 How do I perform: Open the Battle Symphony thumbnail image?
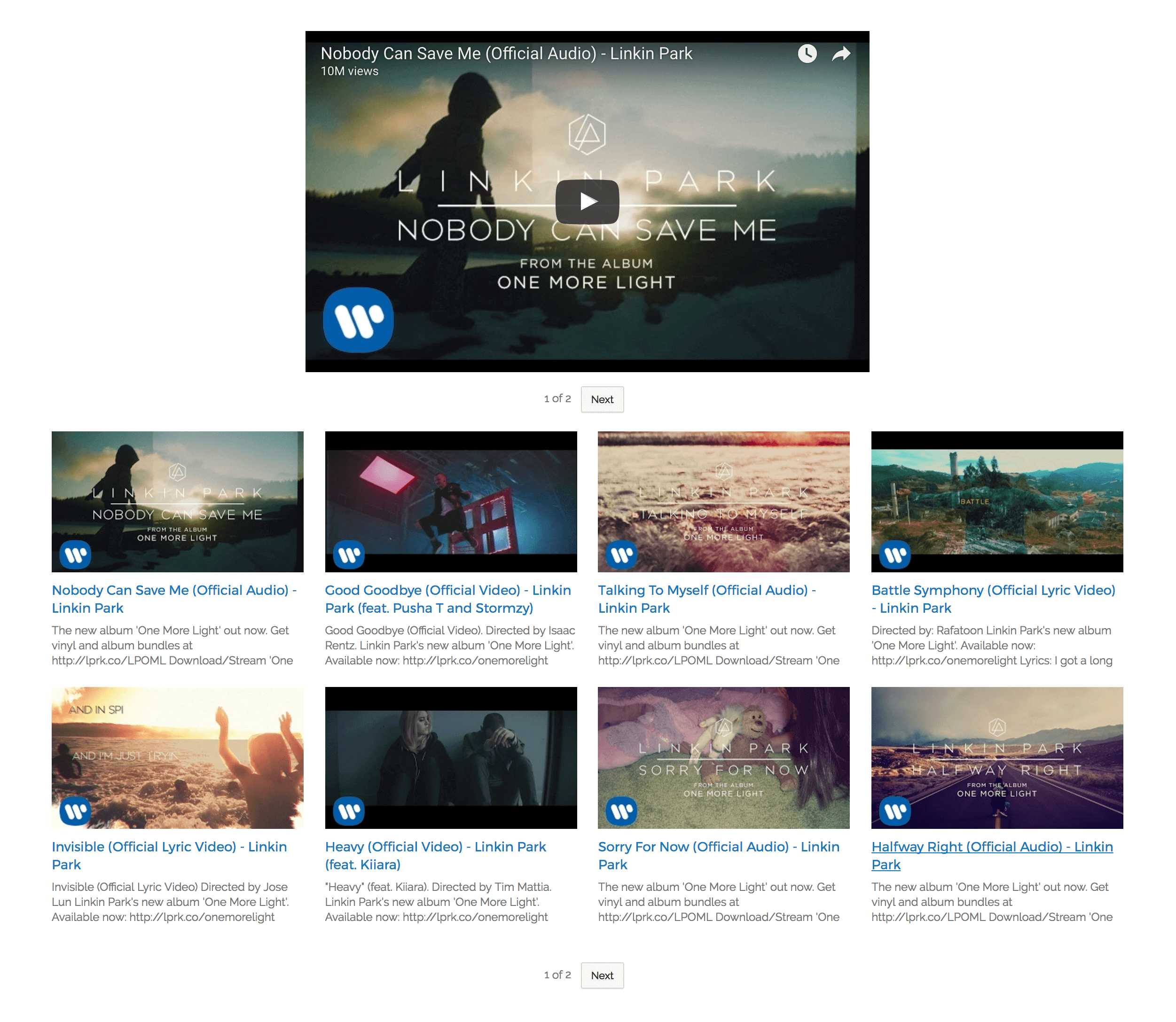(x=996, y=501)
